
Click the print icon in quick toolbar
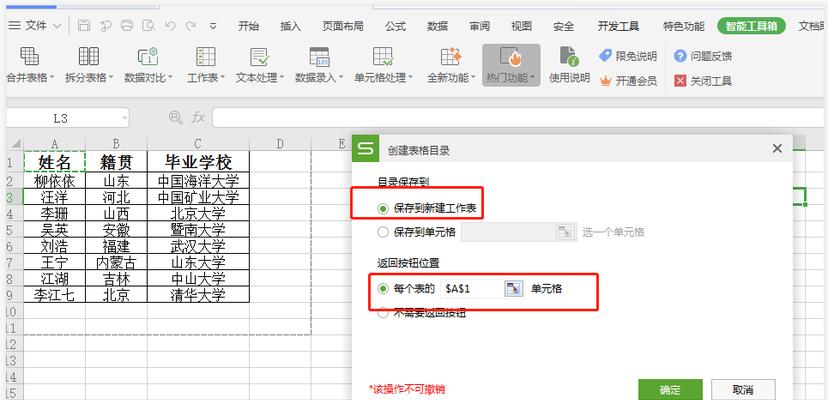[x=127, y=25]
